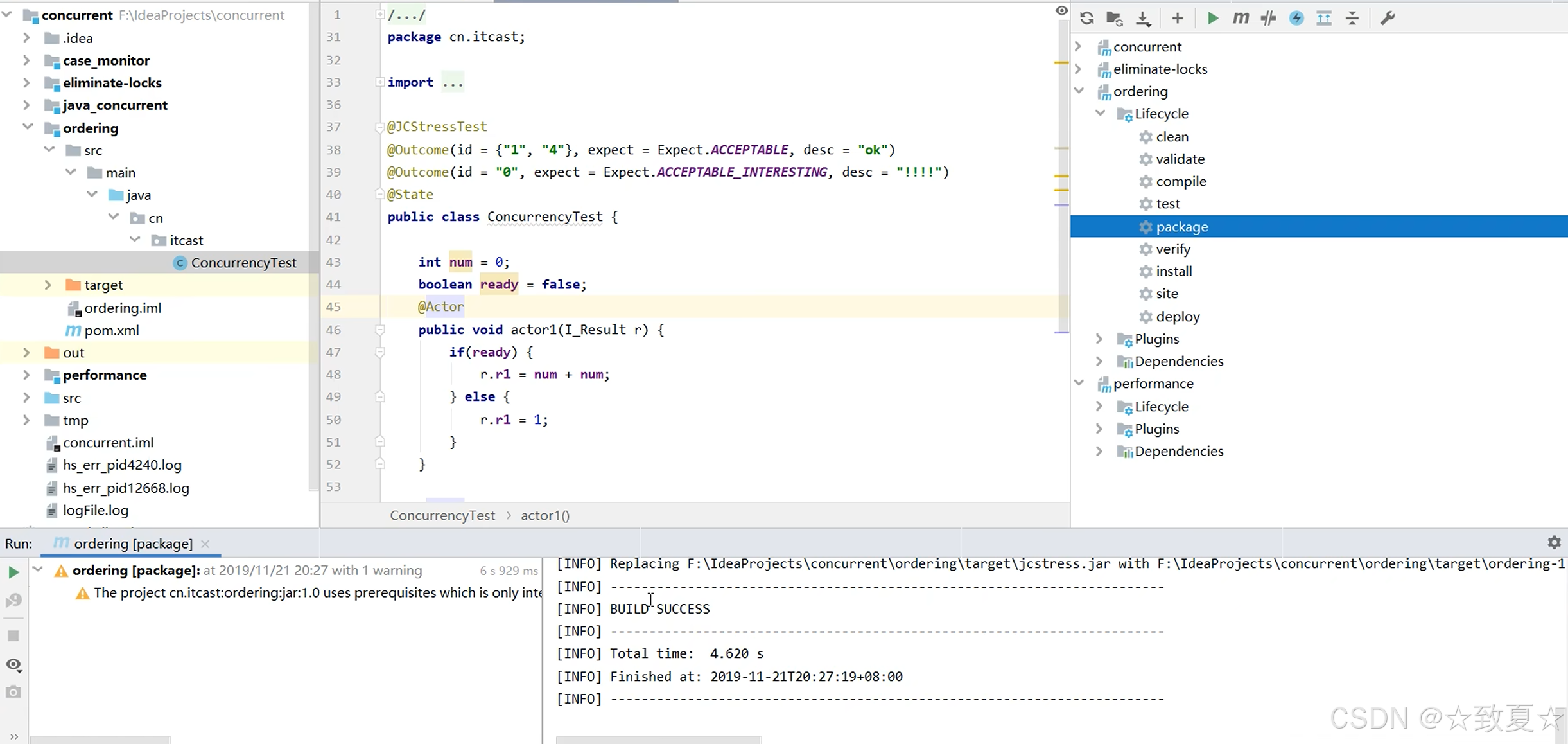Click Execute Maven Goal 'm' icon
This screenshot has width=1568, height=744.
click(1241, 18)
